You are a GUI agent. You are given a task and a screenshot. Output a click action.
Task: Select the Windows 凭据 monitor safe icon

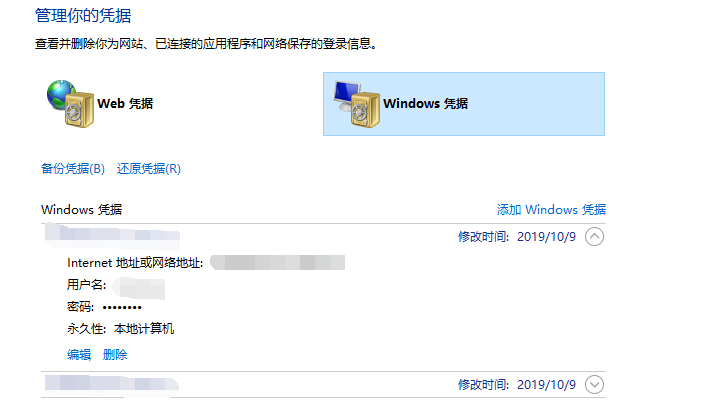357,104
